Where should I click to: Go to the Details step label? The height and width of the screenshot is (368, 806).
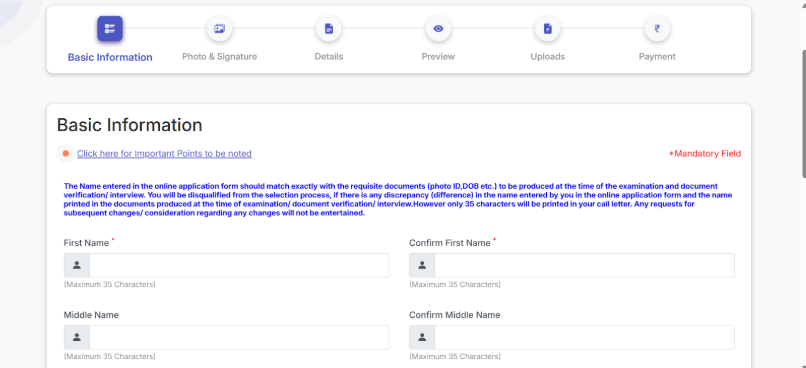coord(329,57)
